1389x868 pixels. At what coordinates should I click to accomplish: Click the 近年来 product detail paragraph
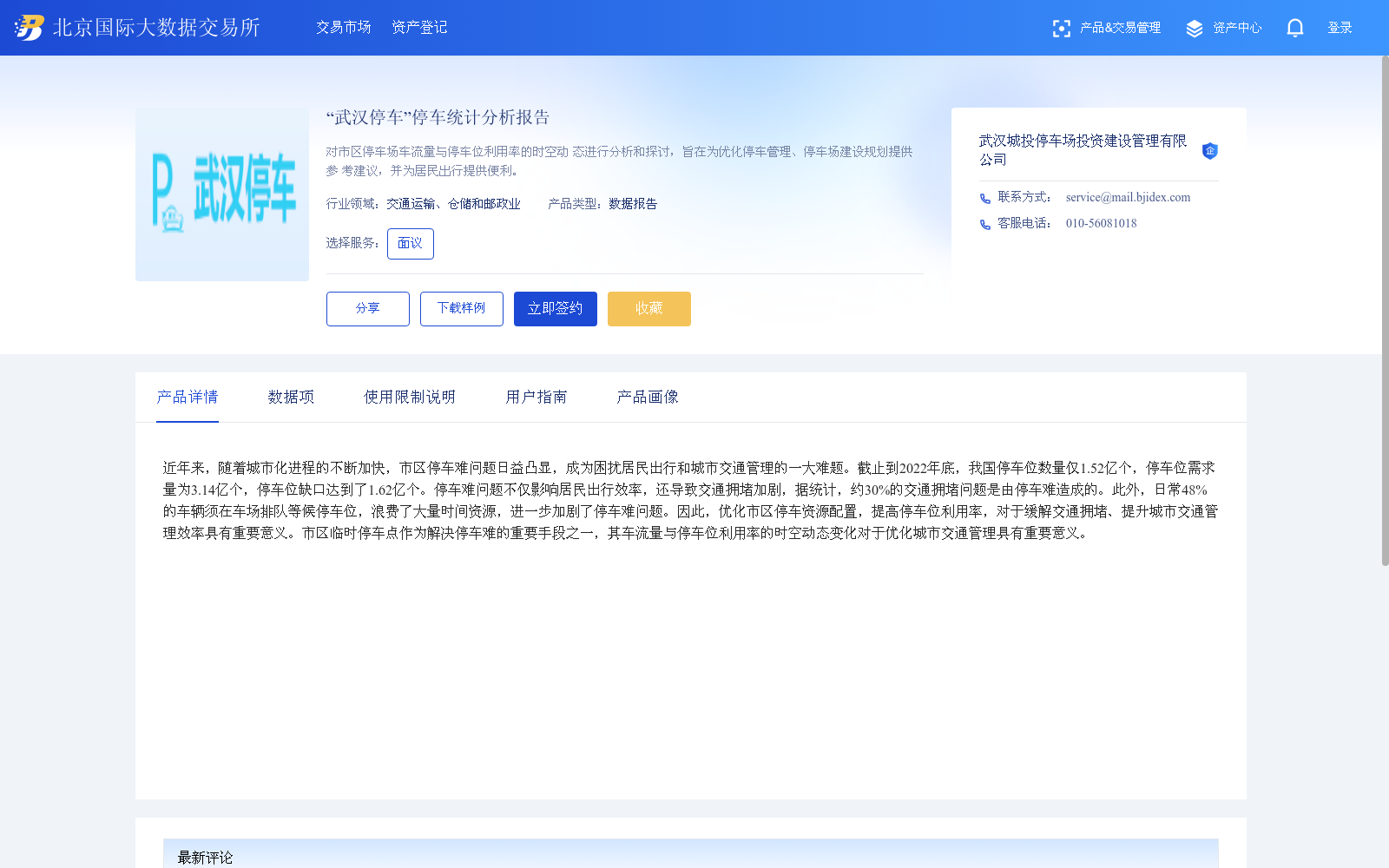[690, 501]
